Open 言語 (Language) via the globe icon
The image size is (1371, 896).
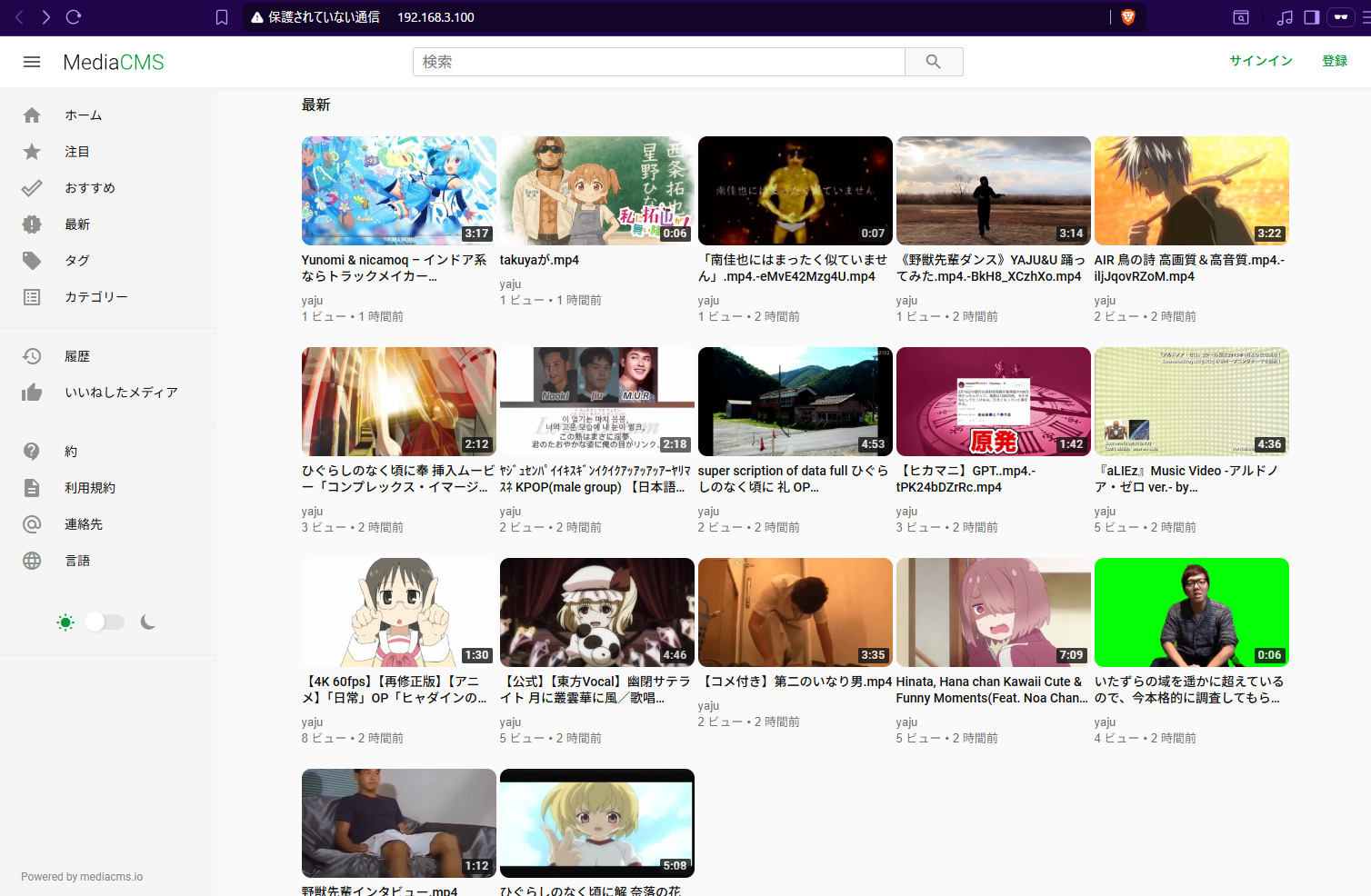pyautogui.click(x=32, y=560)
